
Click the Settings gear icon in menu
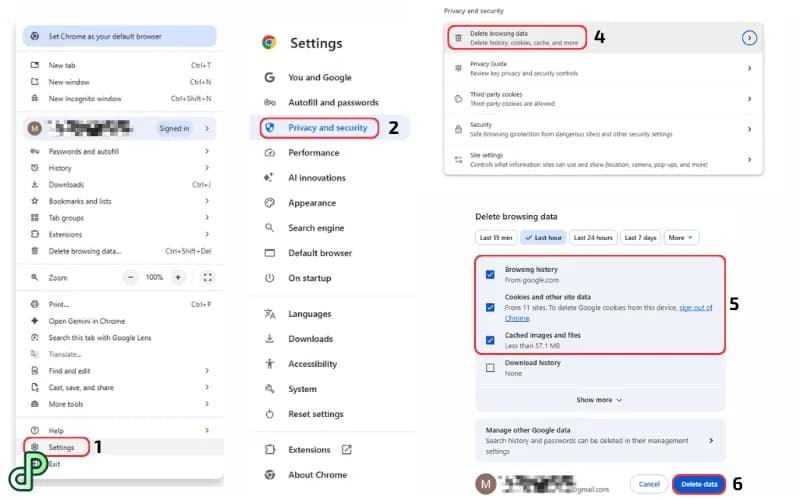pyautogui.click(x=35, y=447)
